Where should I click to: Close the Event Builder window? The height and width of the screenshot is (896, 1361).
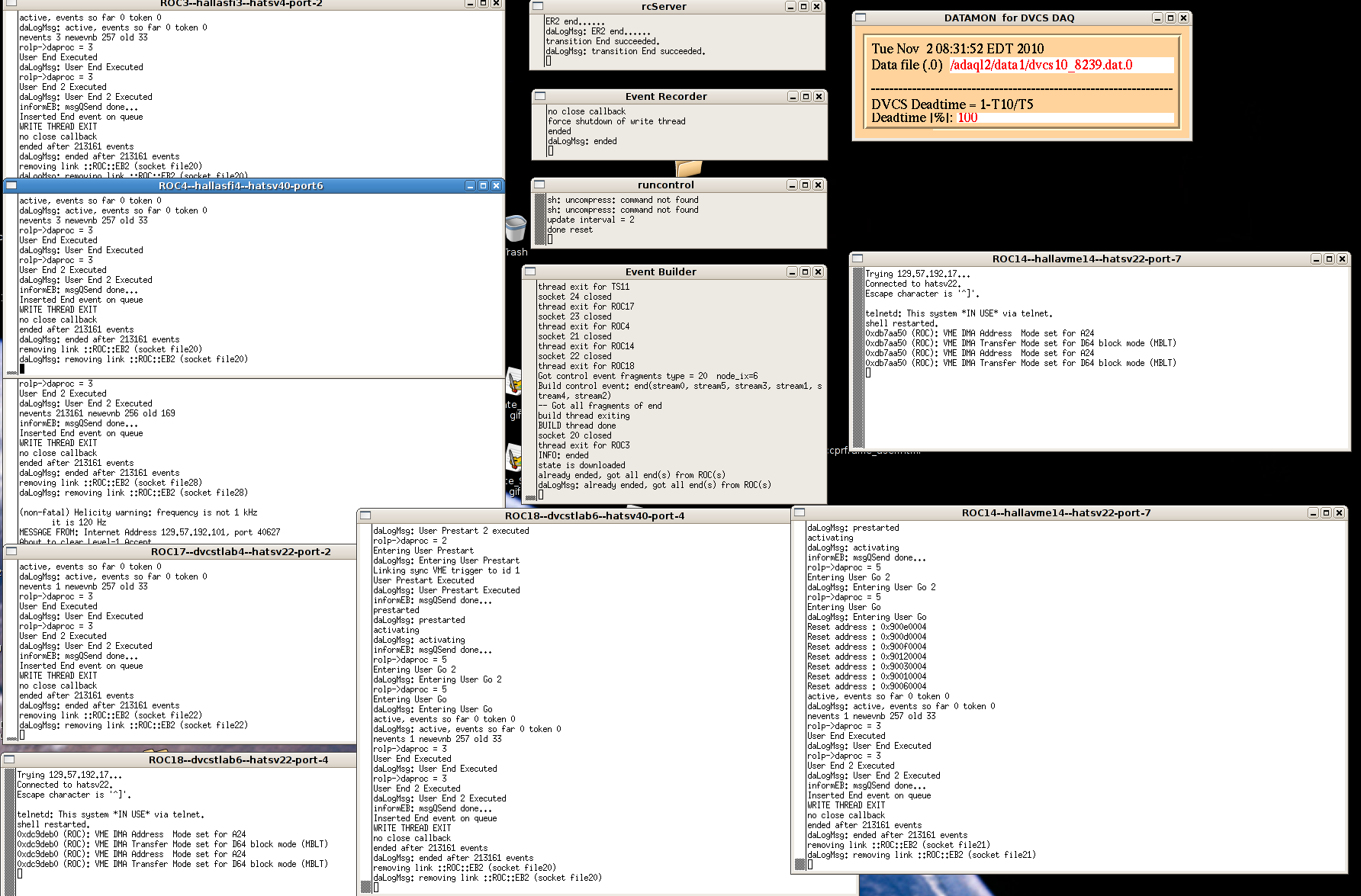point(818,272)
